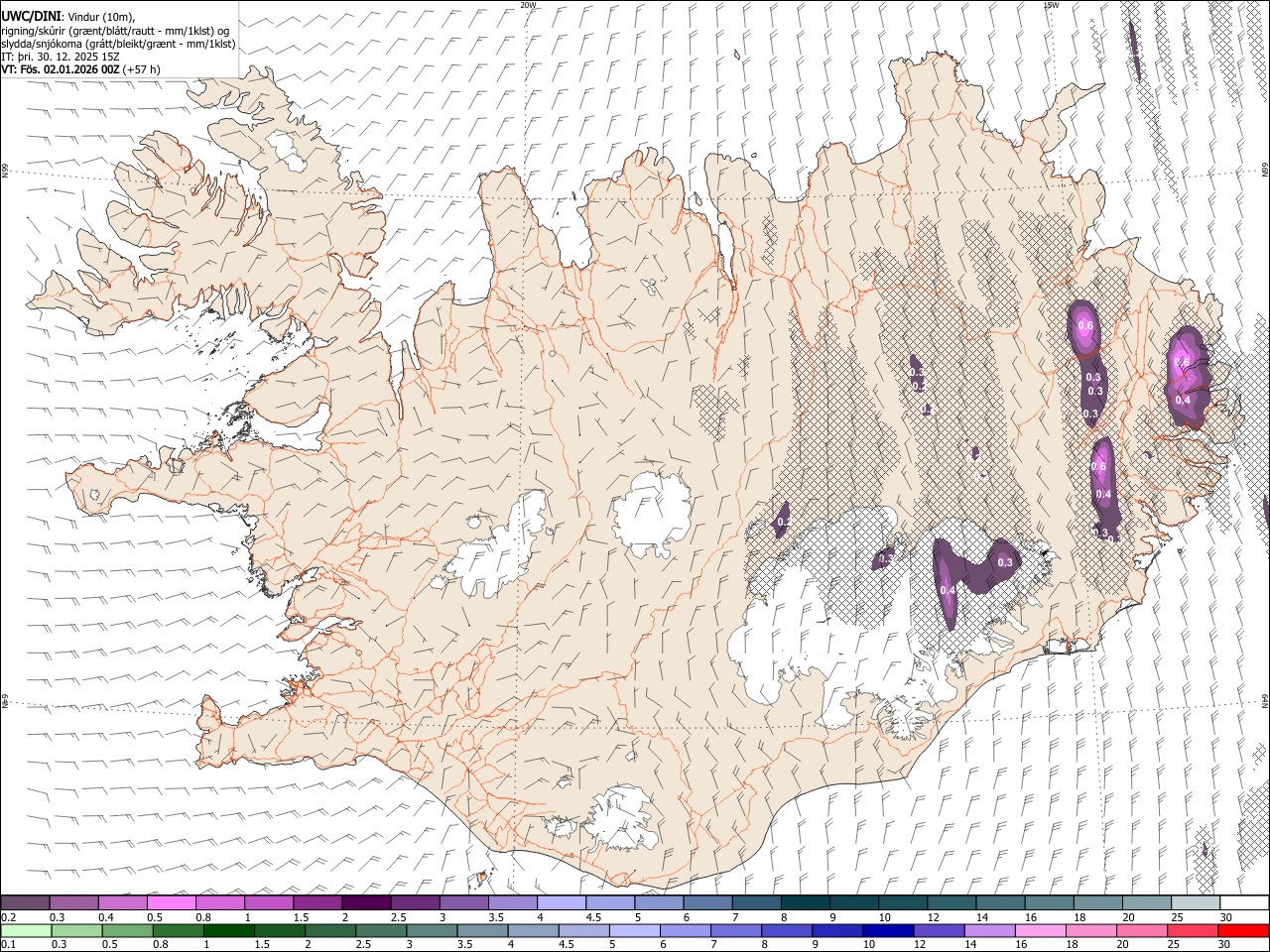Pick the navy blue swatch between 10 and 12

tap(887, 930)
